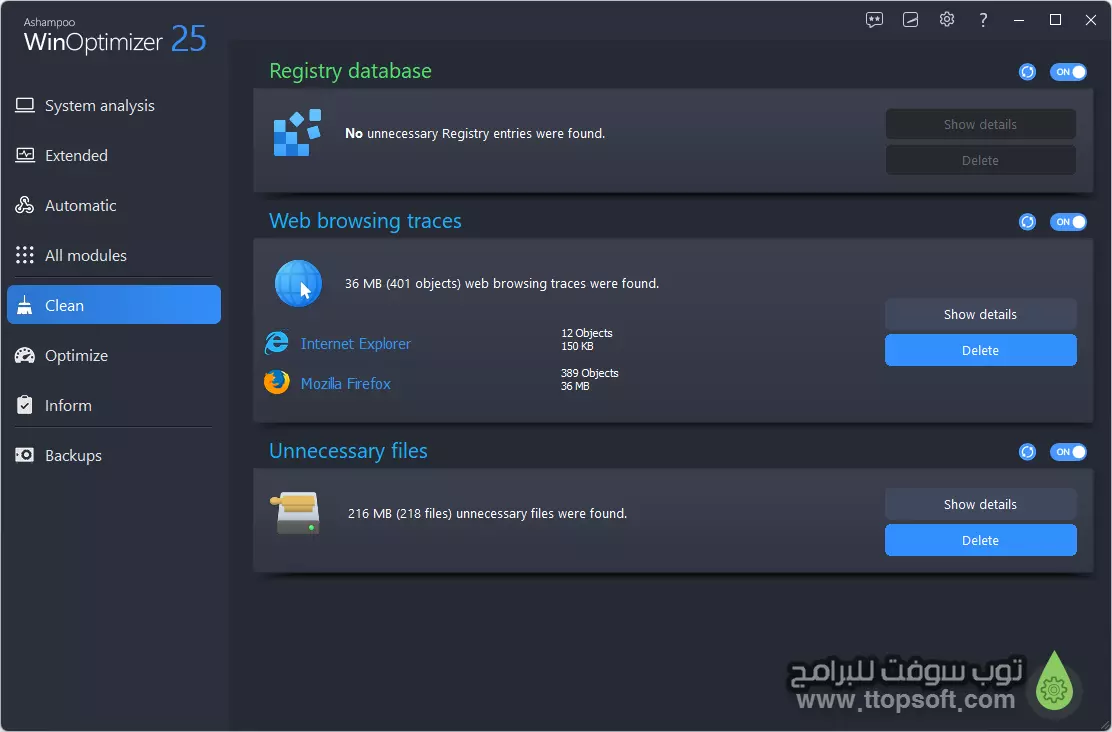Refresh the Unnecessary files scan

point(1027,452)
